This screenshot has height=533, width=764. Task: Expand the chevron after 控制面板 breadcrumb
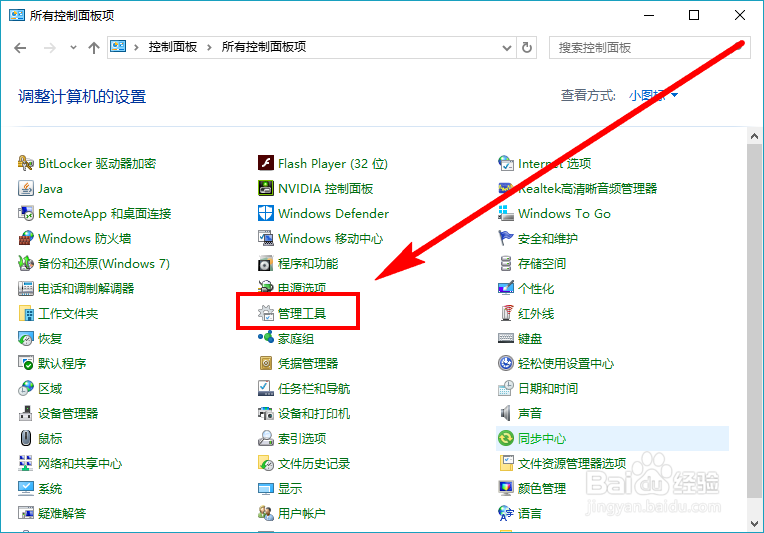point(209,47)
